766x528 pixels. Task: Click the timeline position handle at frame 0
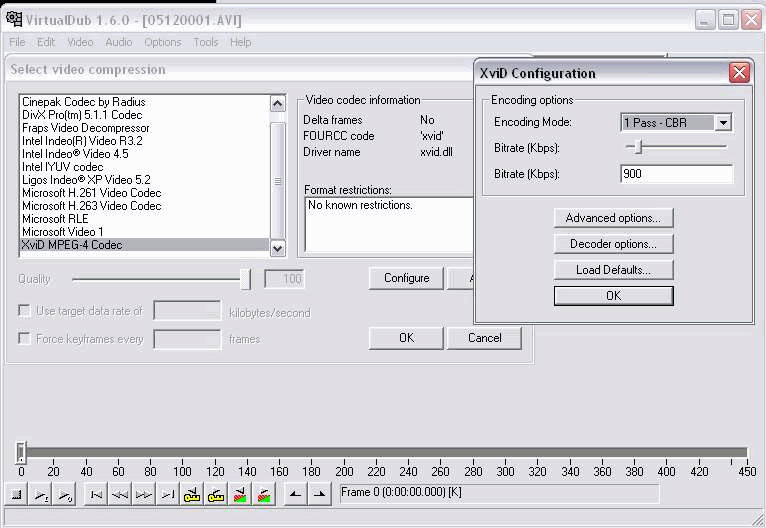[21, 452]
